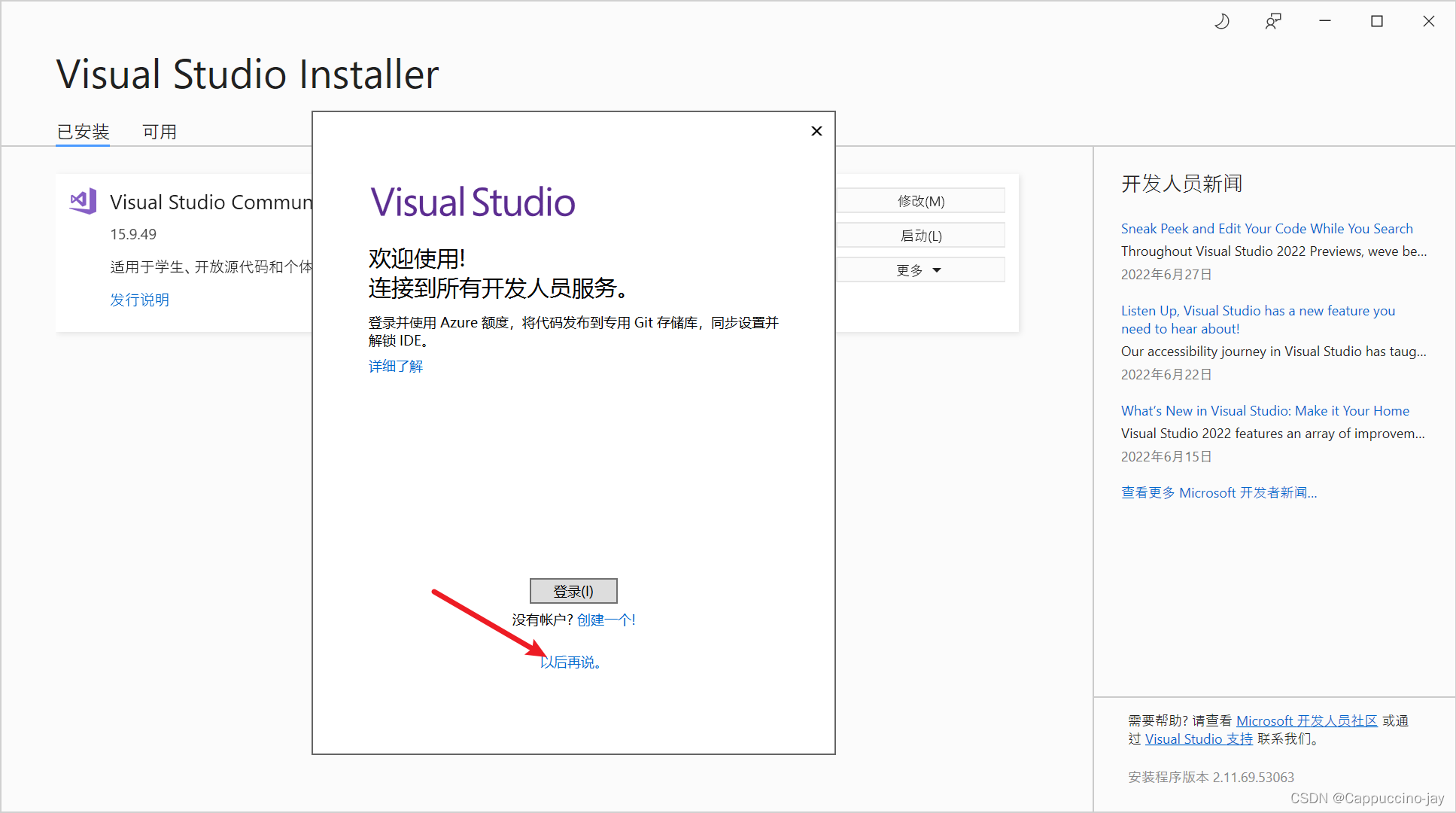1456x813 pixels.
Task: Maximize the Visual Studio Installer window
Action: click(1377, 22)
